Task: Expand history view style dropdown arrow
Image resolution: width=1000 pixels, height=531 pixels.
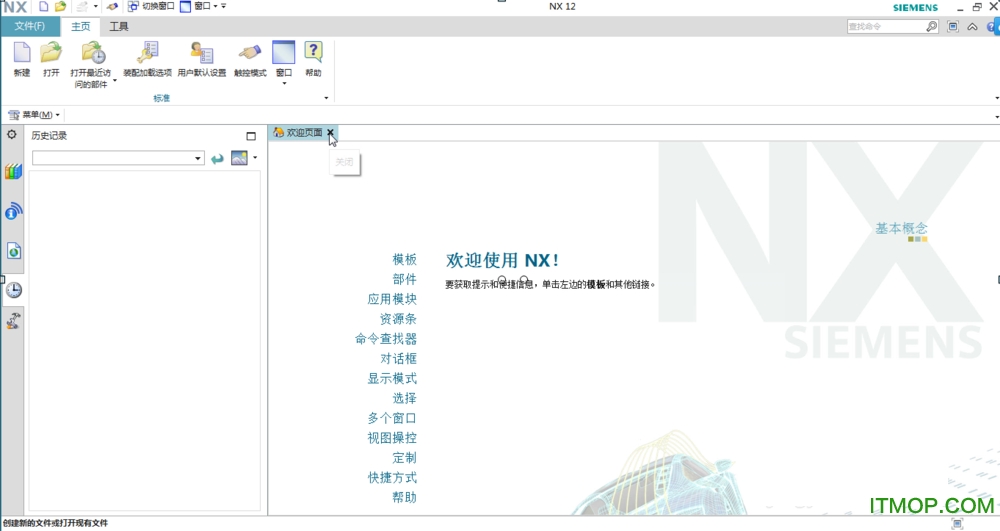Action: pos(255,157)
